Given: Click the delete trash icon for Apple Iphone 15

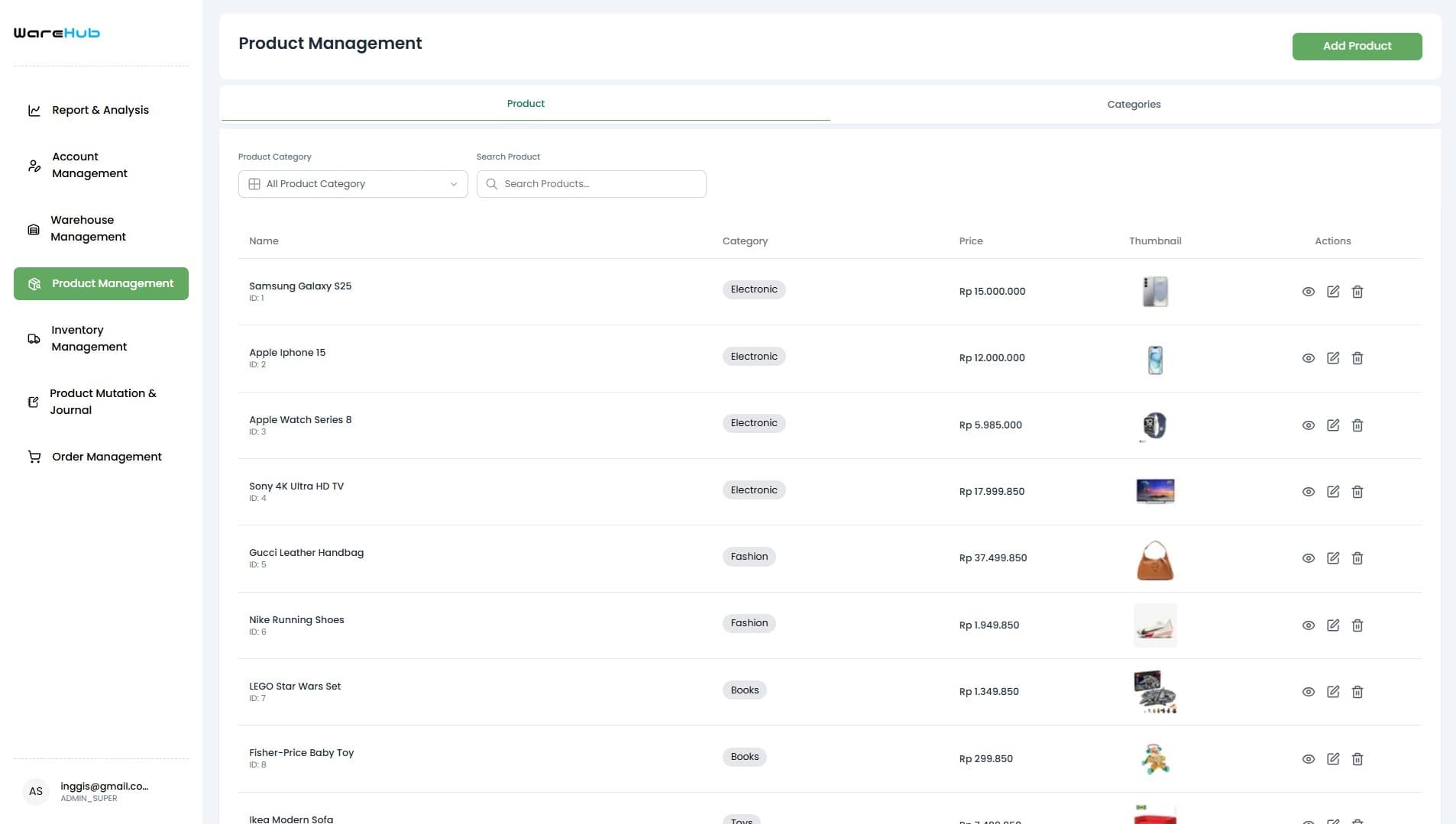Looking at the screenshot, I should pos(1357,357).
